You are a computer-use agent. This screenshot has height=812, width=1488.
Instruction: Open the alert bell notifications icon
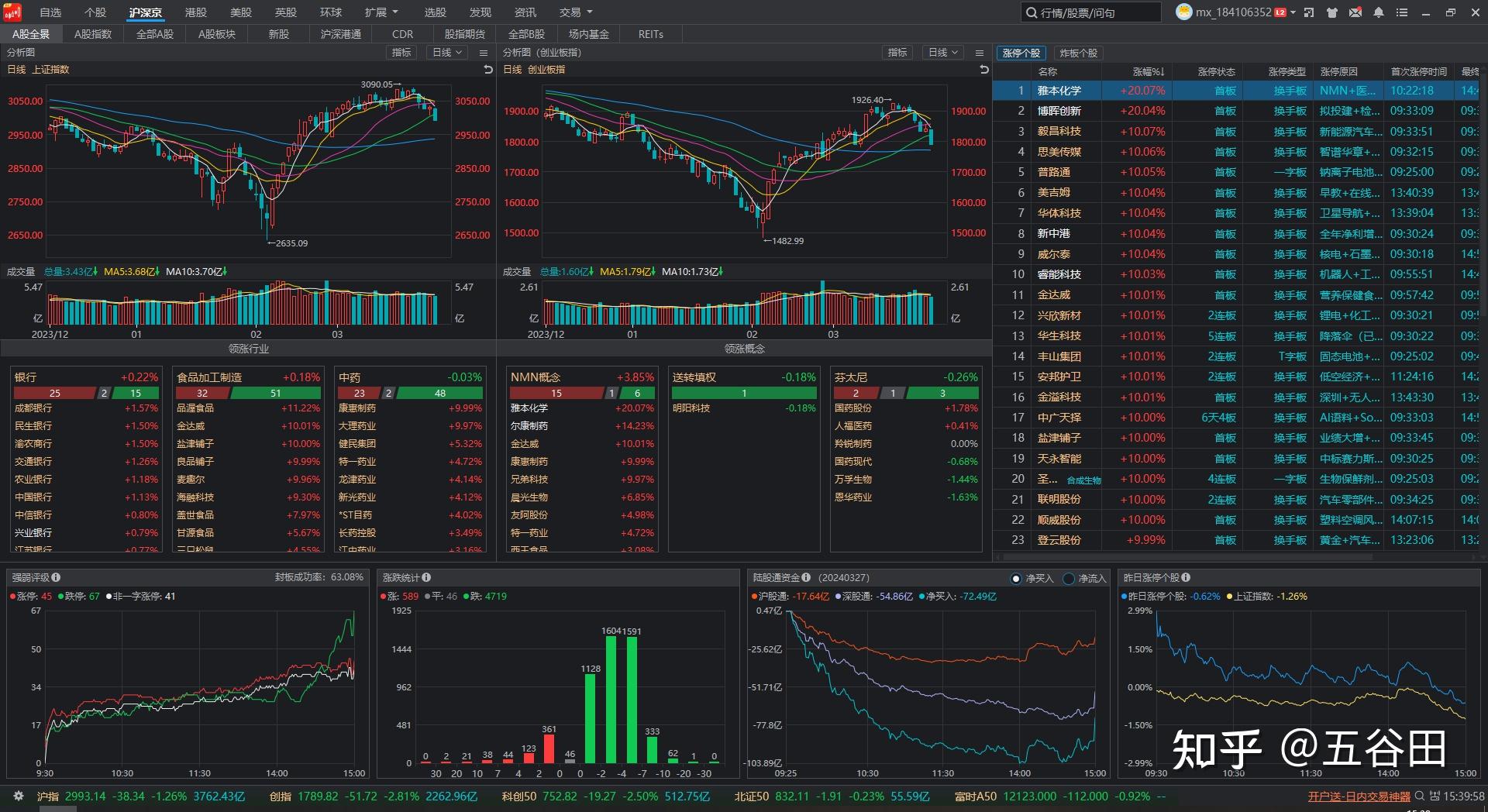pos(1379,12)
